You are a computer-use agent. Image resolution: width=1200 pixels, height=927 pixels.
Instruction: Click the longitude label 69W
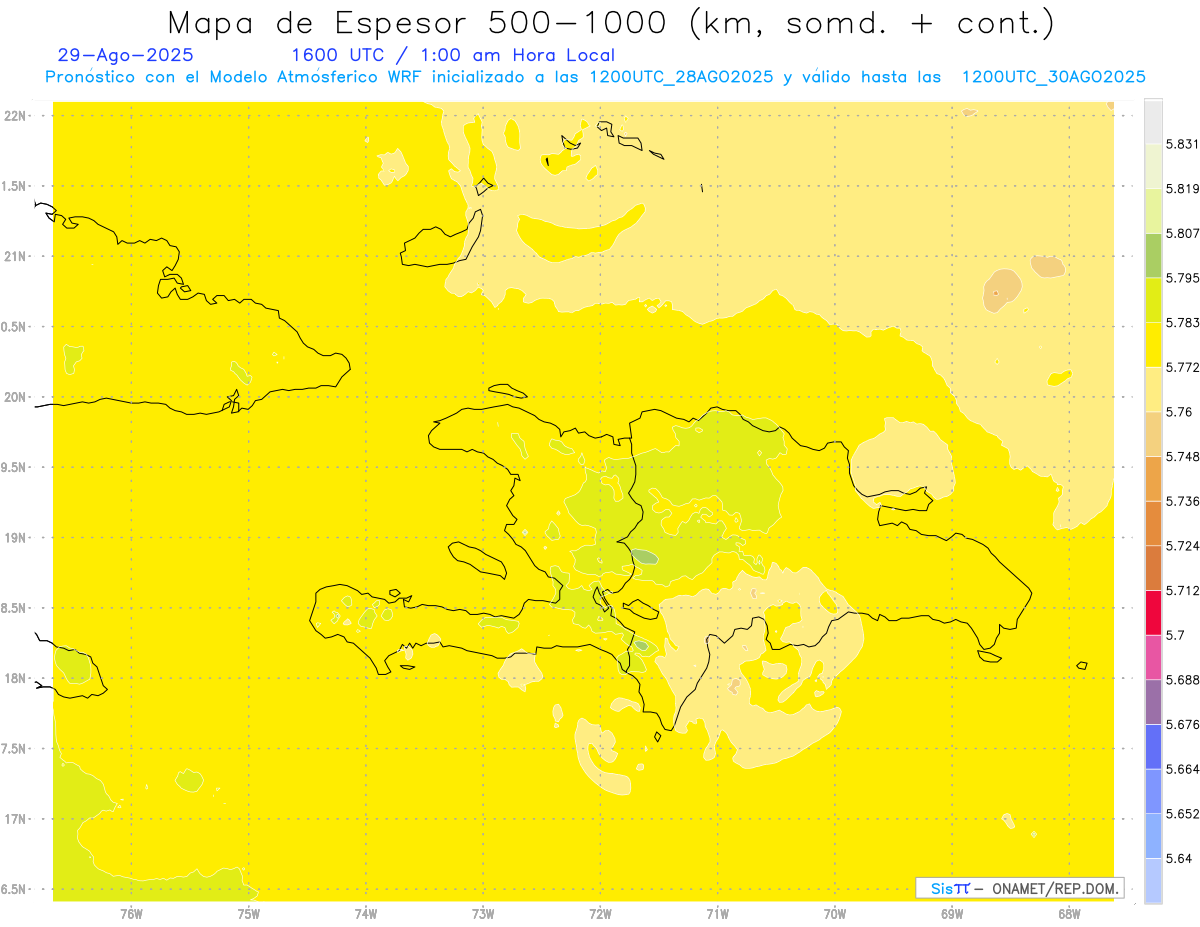(x=952, y=913)
